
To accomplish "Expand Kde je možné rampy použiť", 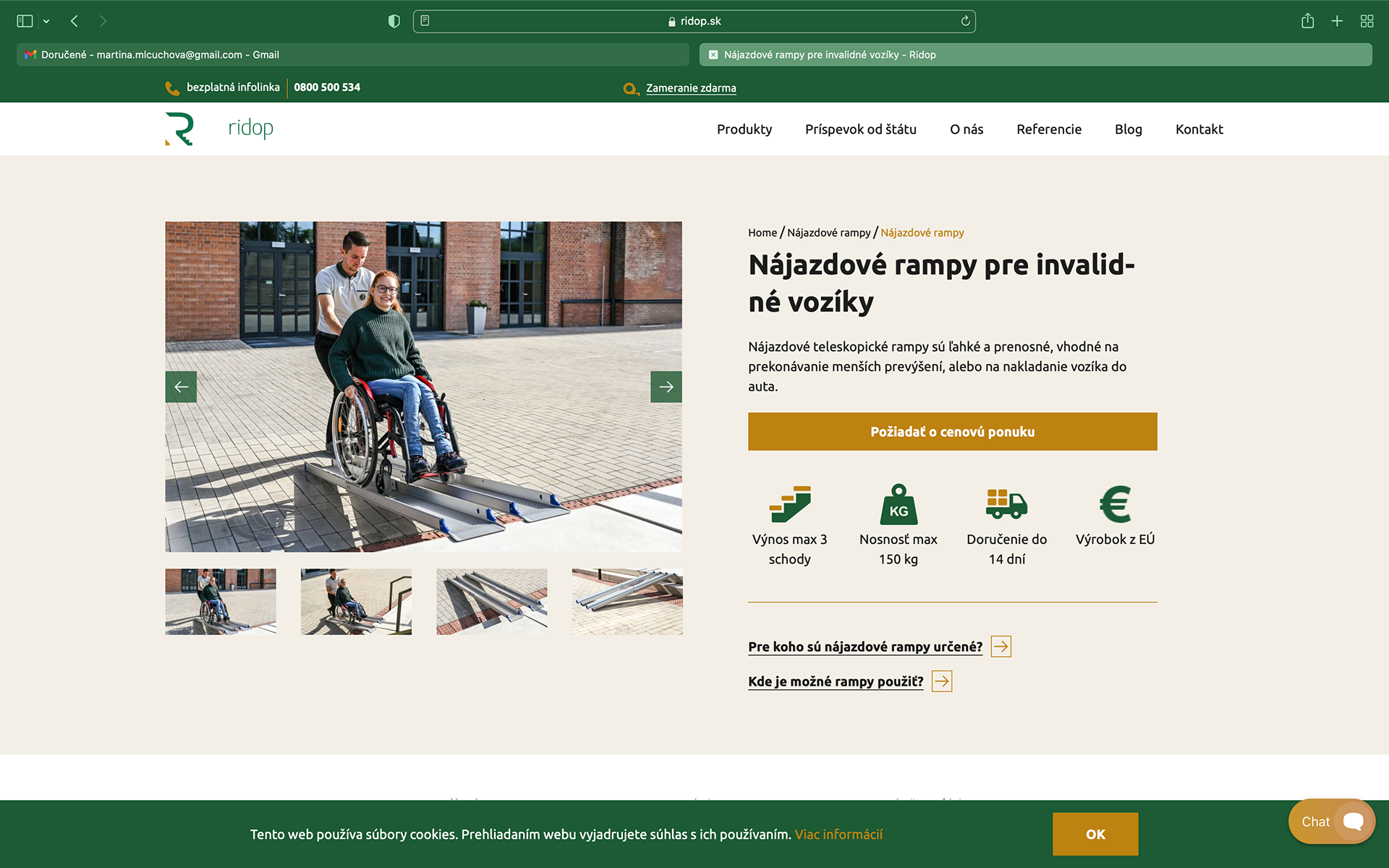I will point(836,681).
